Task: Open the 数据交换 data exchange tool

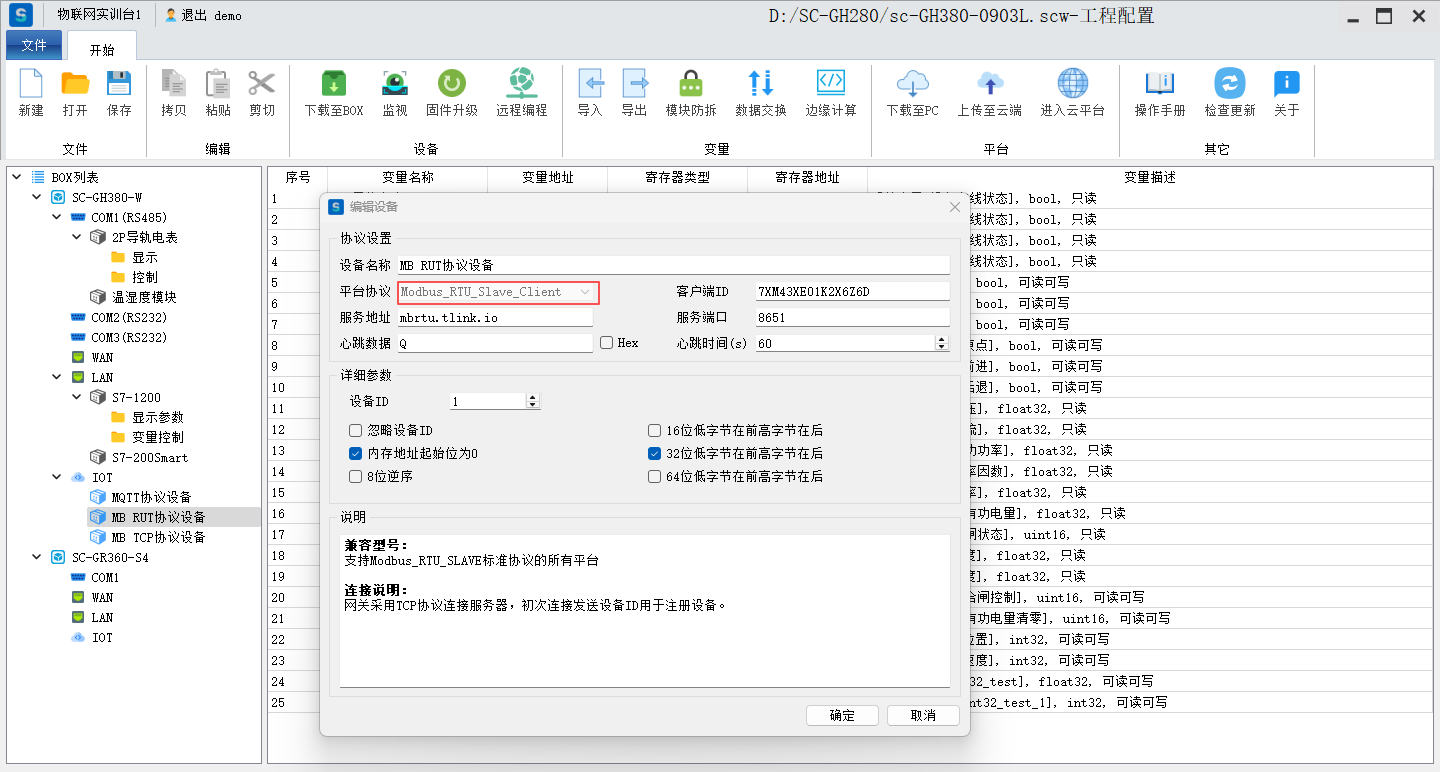Action: (760, 93)
